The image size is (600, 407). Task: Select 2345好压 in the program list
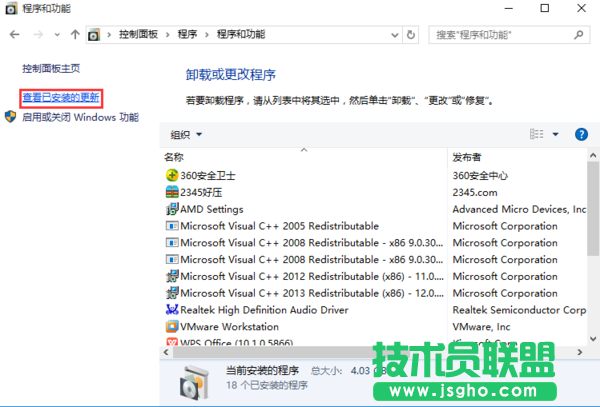[201, 192]
